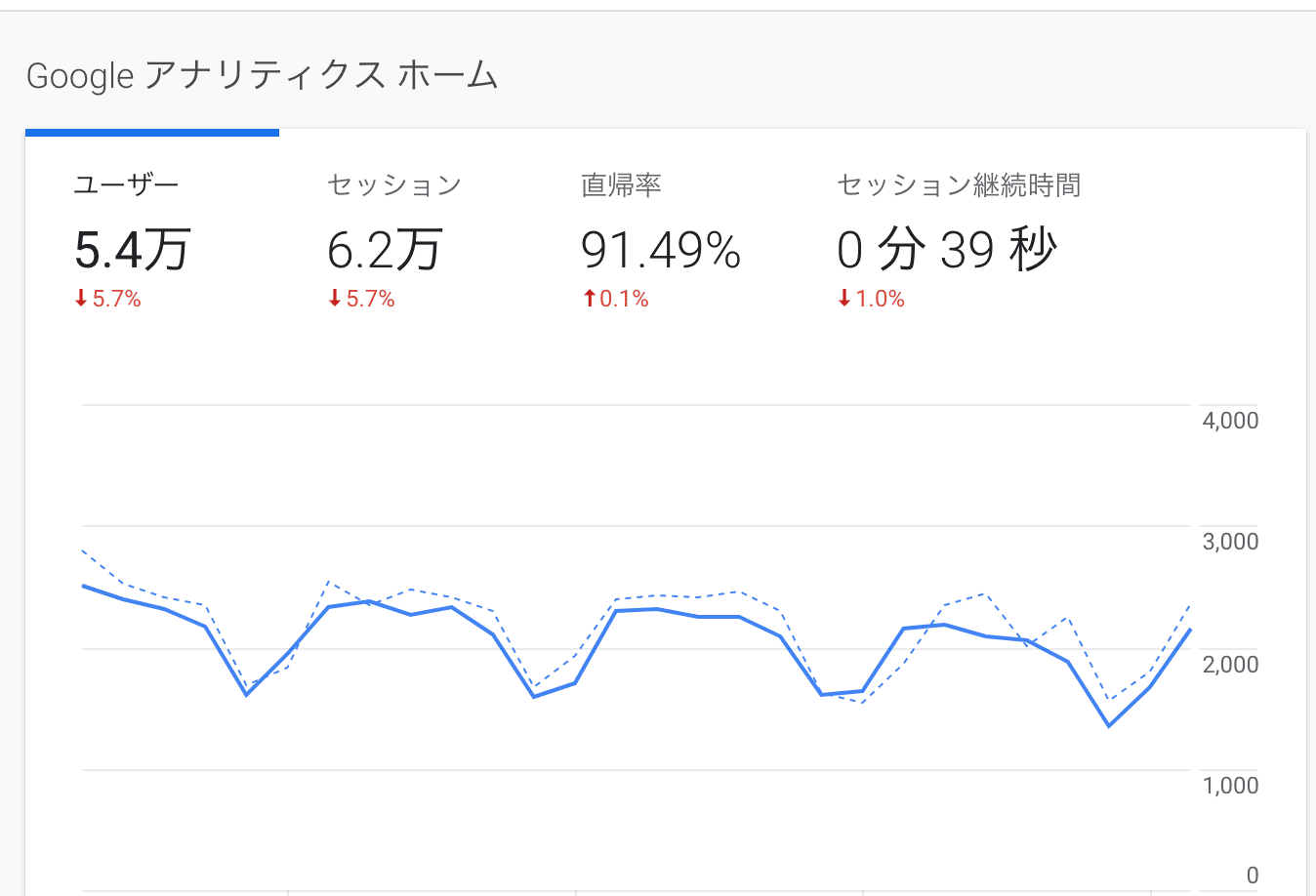Image resolution: width=1316 pixels, height=896 pixels.
Task: Click the 3,000 y-axis label
Action: click(x=1230, y=542)
